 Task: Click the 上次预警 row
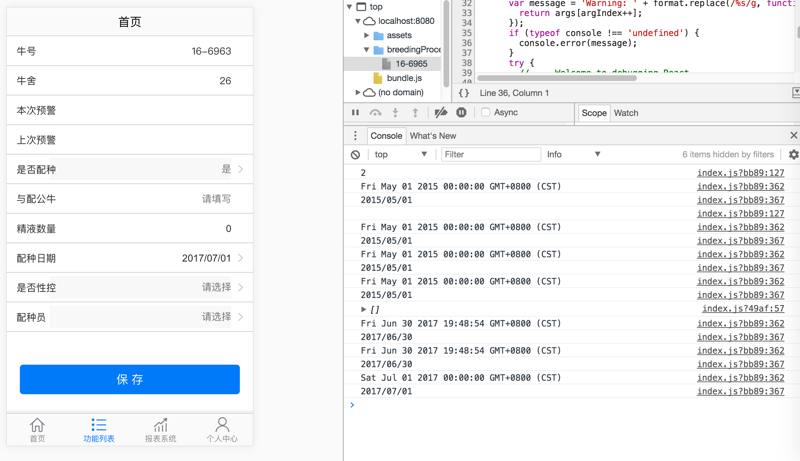point(130,140)
